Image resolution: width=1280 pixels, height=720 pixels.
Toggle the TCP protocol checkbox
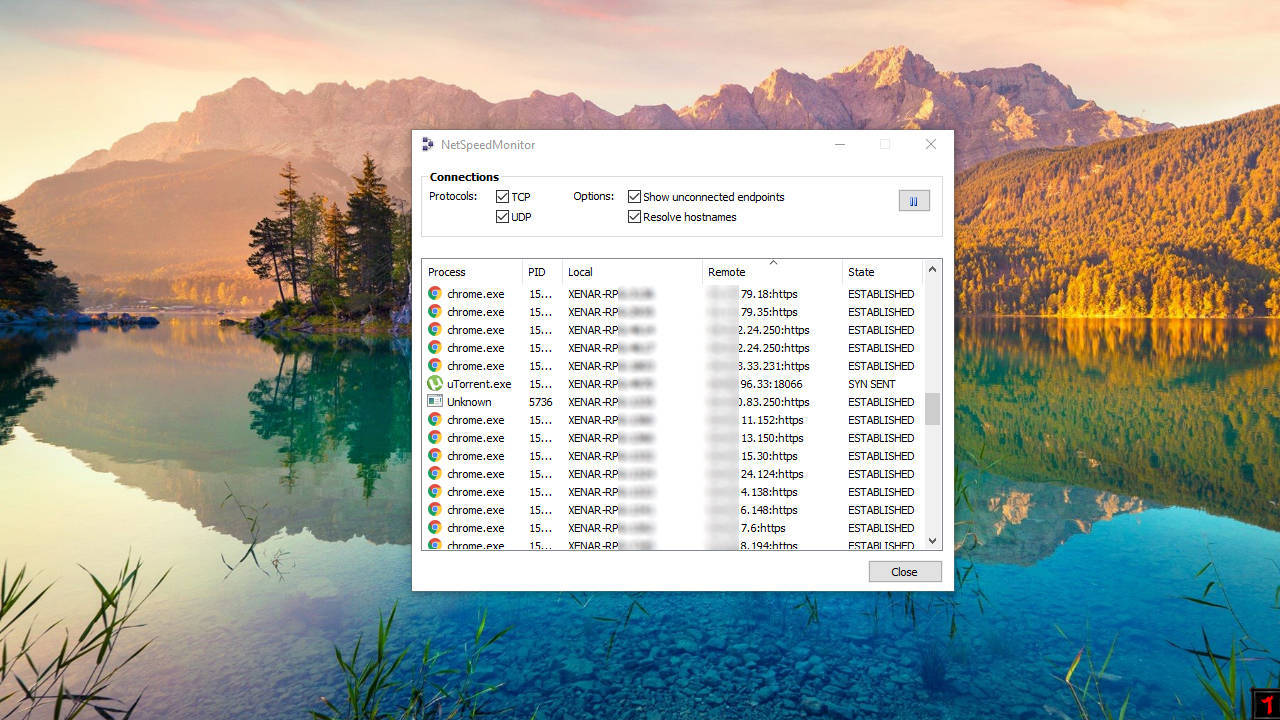(502, 197)
